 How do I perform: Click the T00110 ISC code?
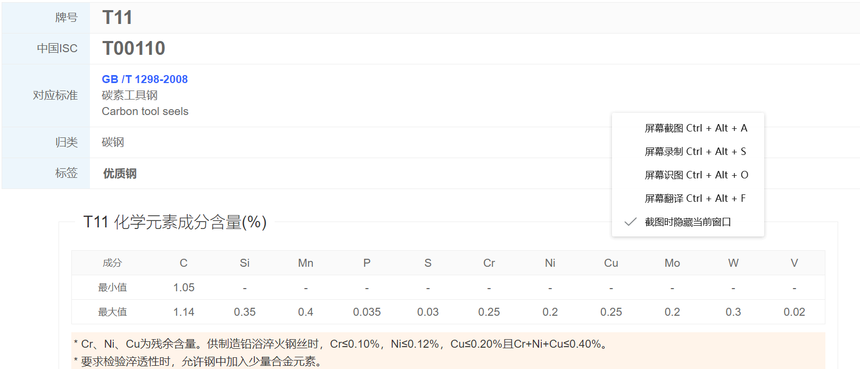click(134, 49)
